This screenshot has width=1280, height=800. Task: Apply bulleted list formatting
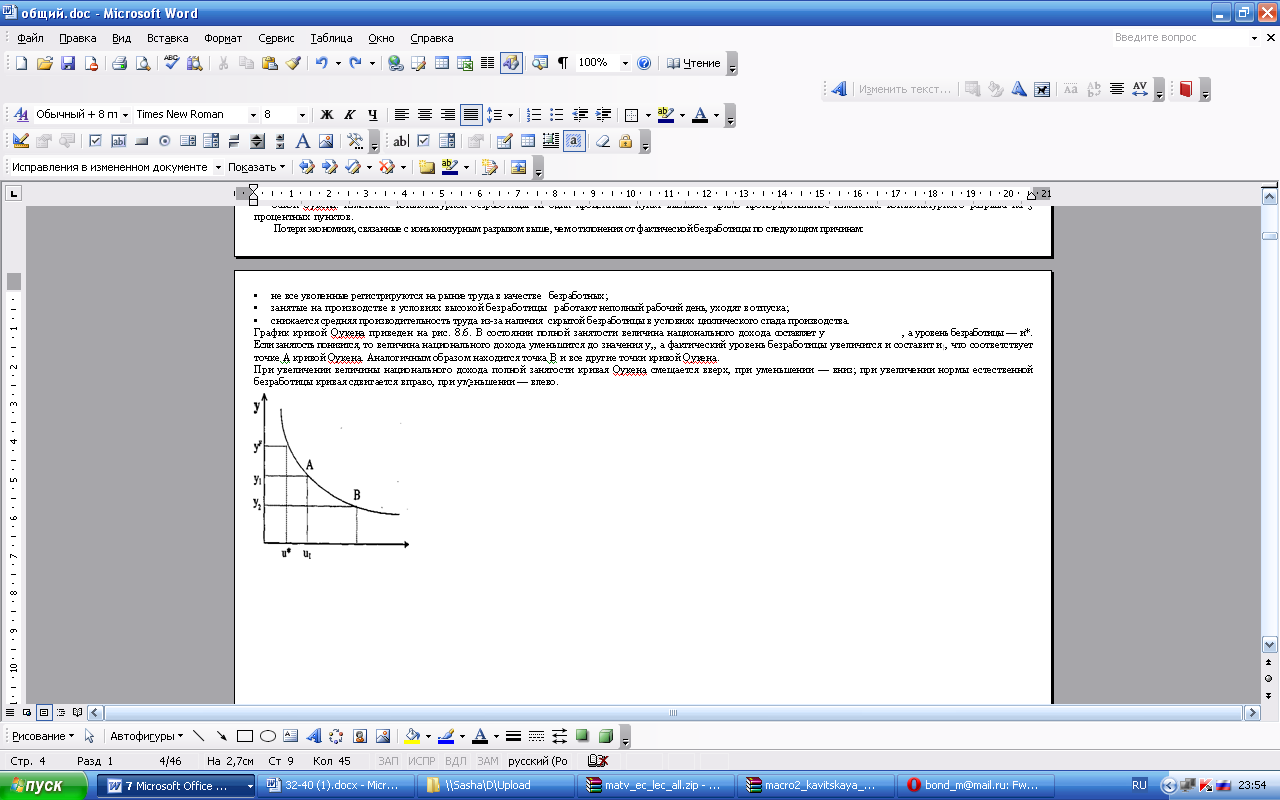point(557,115)
